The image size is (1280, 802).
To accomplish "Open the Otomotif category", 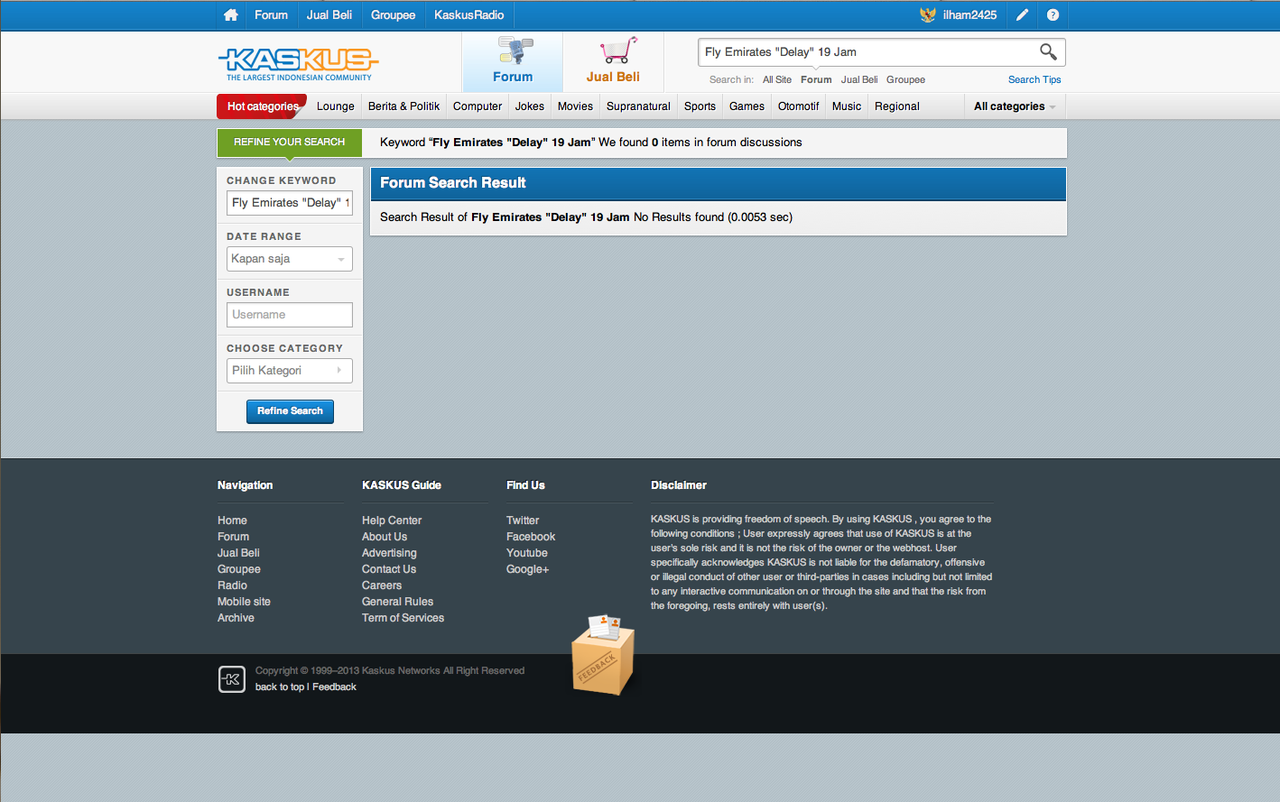I will (798, 106).
